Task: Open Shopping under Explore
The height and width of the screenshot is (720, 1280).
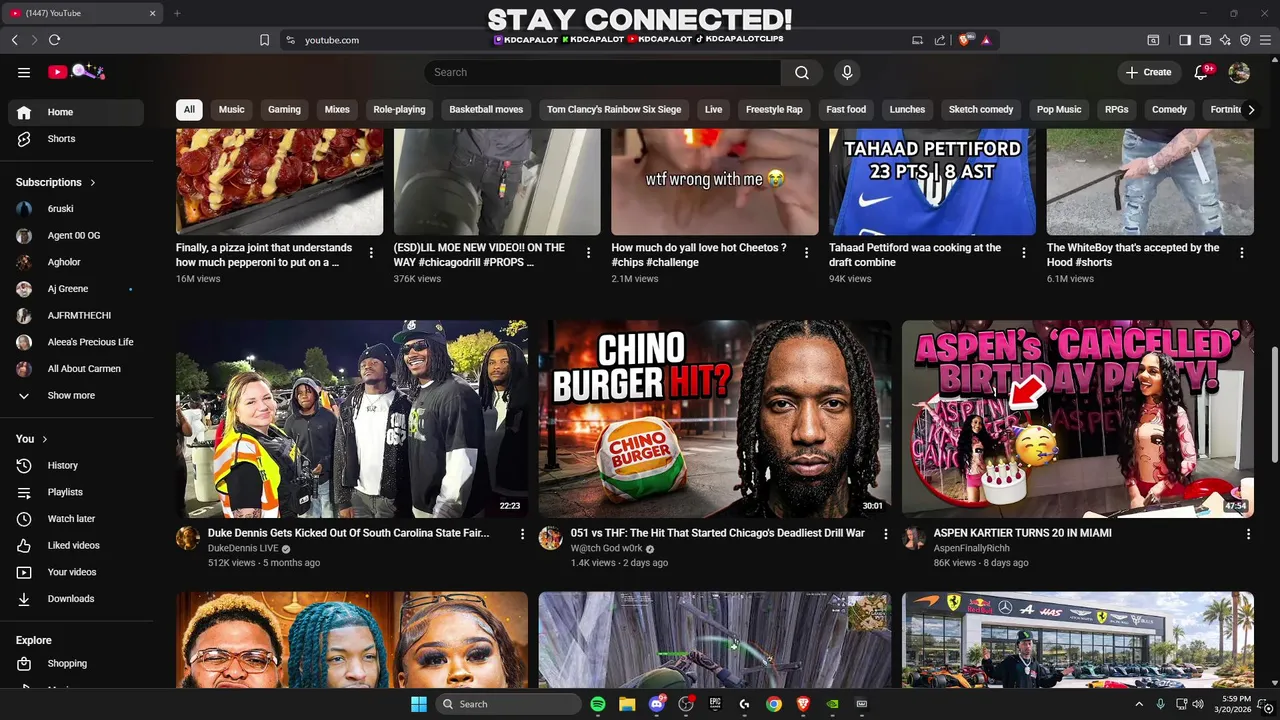Action: (x=76, y=664)
